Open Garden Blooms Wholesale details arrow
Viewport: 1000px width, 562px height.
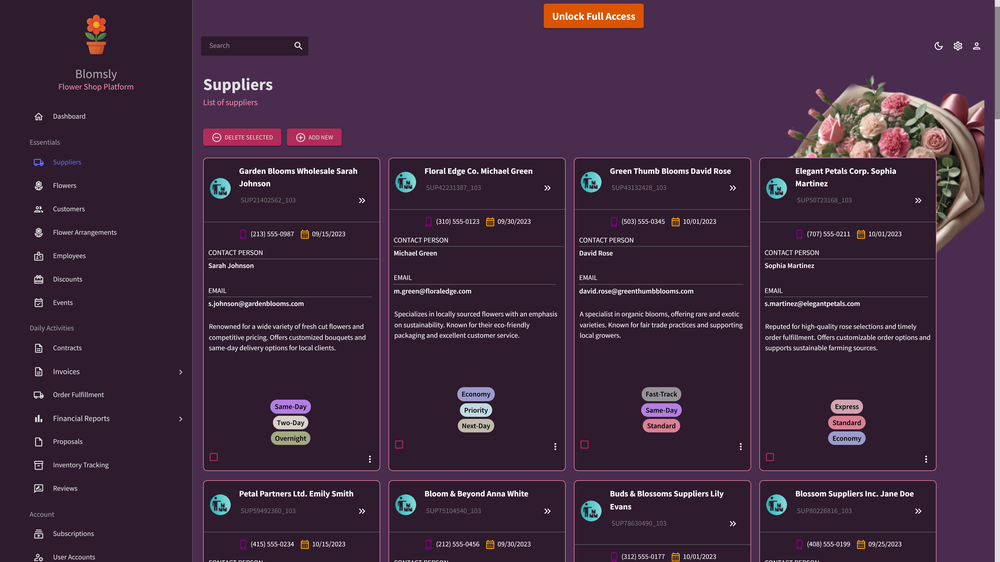(x=362, y=200)
